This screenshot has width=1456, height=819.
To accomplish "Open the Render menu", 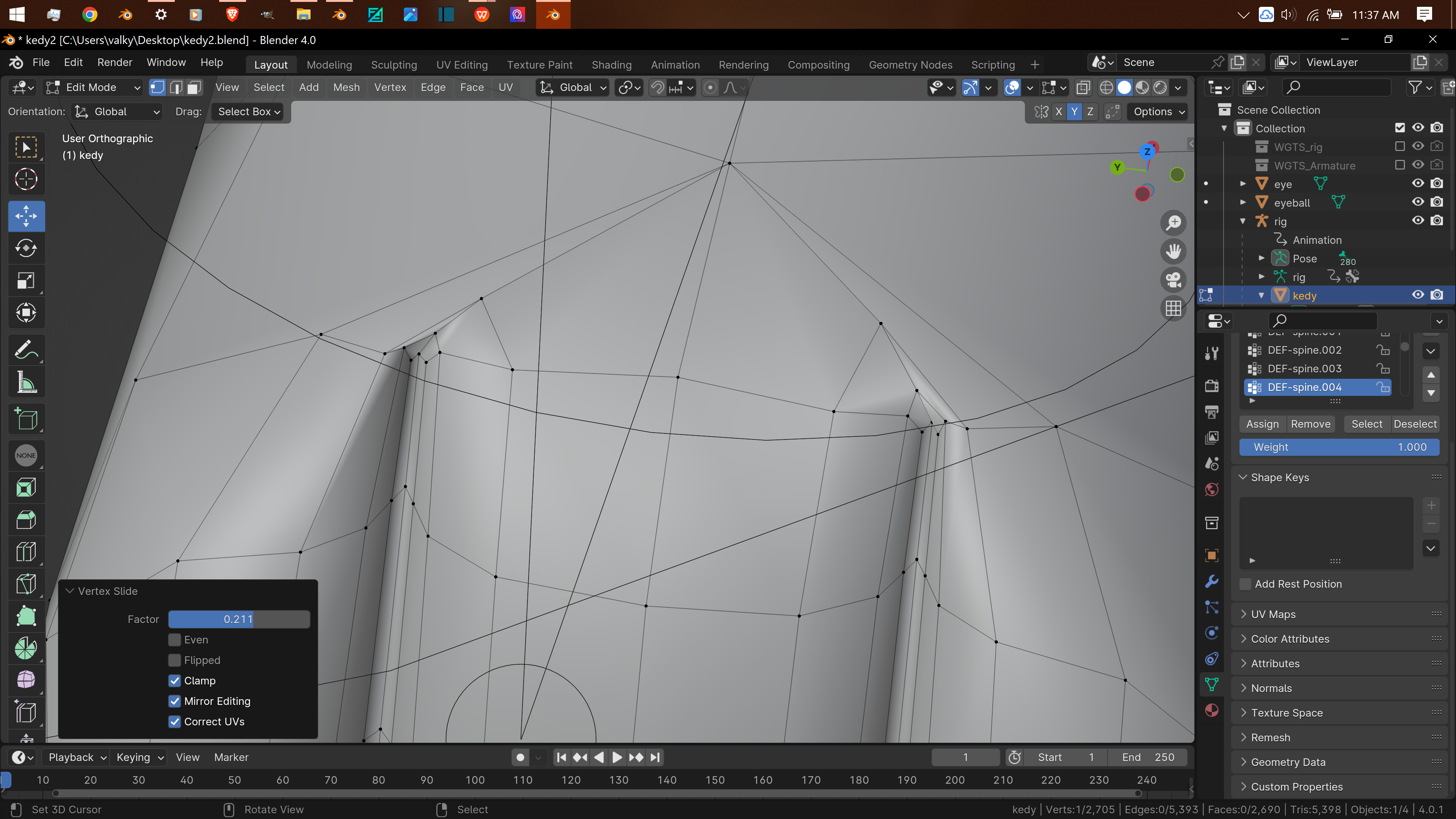I will pyautogui.click(x=115, y=62).
